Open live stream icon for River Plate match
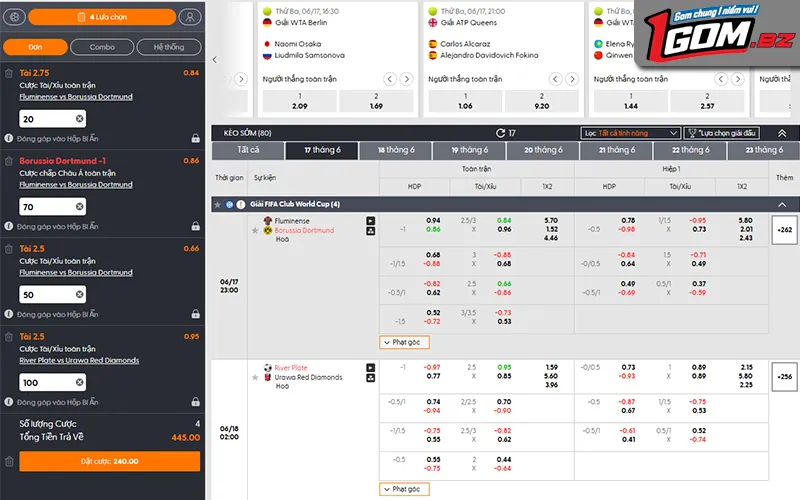Viewport: 800px width, 500px height. (370, 368)
